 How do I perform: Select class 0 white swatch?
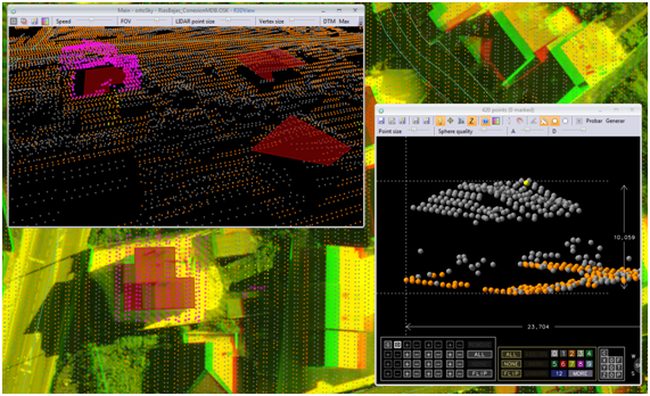pyautogui.click(x=554, y=354)
